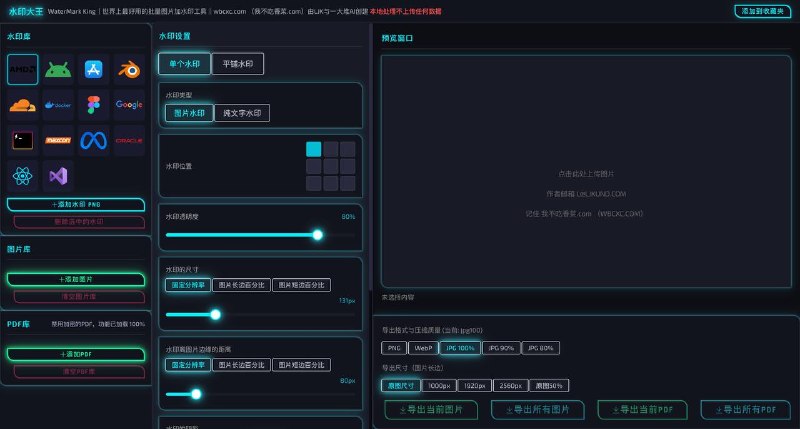800x429 pixels.
Task: Select JPG 90% export quality
Action: (x=501, y=348)
